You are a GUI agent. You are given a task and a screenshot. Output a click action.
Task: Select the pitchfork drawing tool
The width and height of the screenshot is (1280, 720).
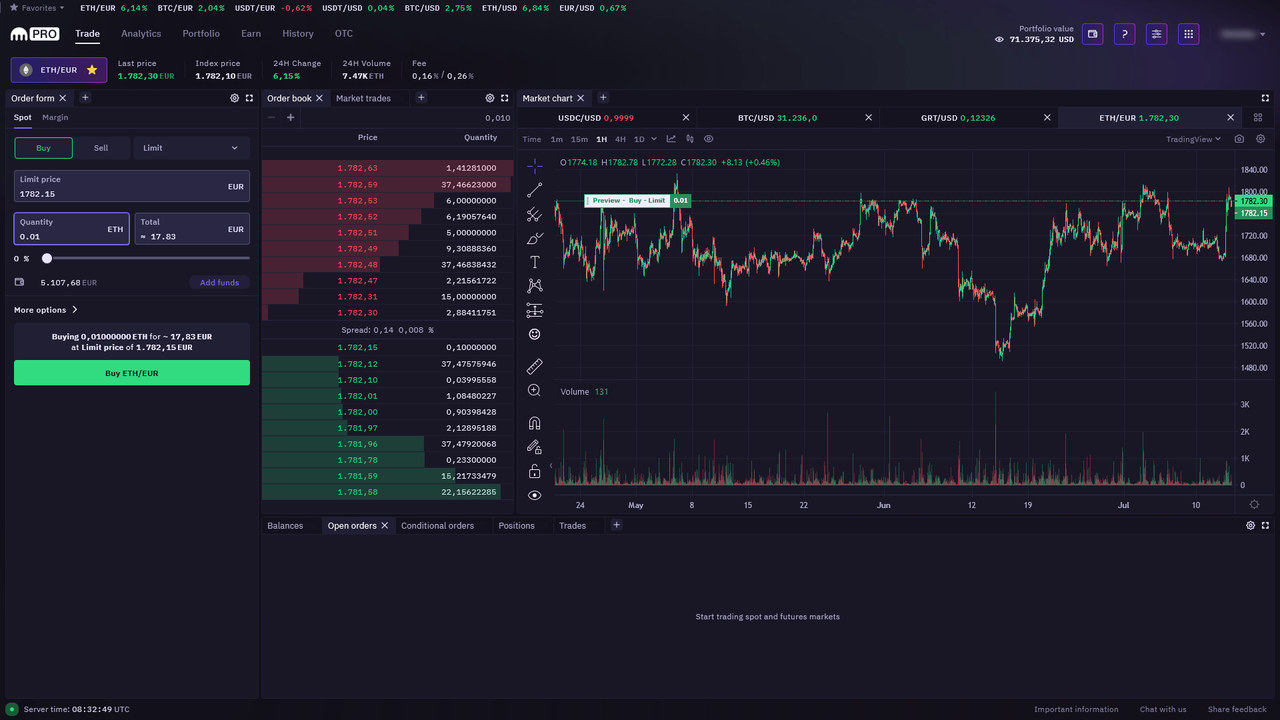point(534,214)
